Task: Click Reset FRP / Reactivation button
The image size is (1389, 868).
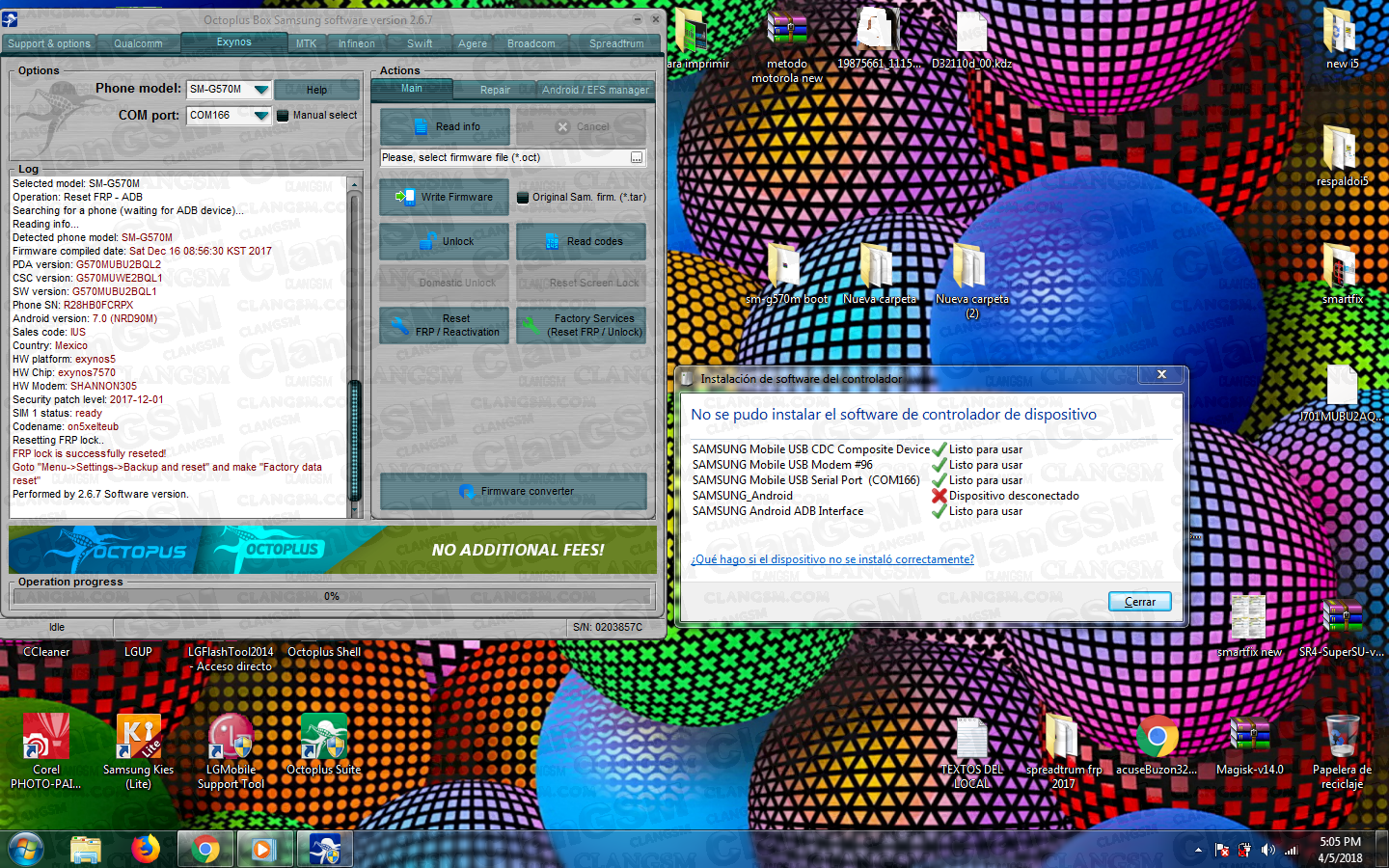Action: coord(444,325)
